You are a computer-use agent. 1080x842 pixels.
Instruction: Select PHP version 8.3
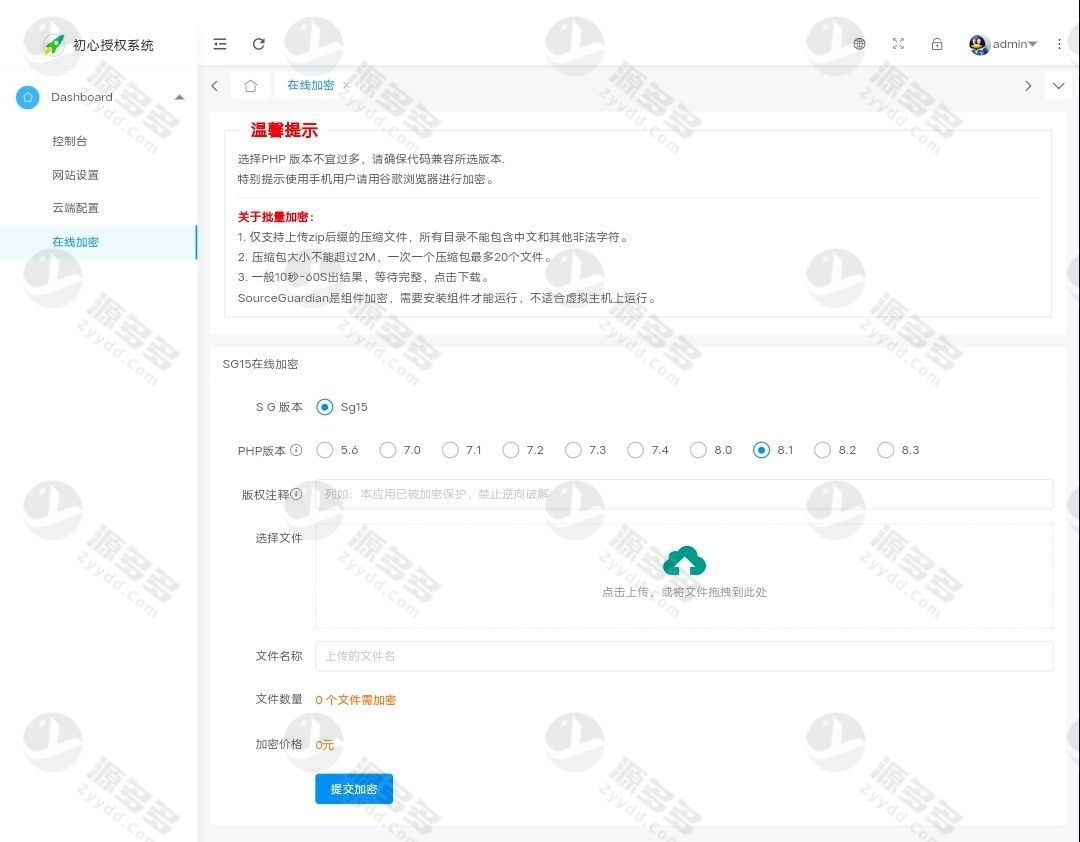[x=886, y=450]
